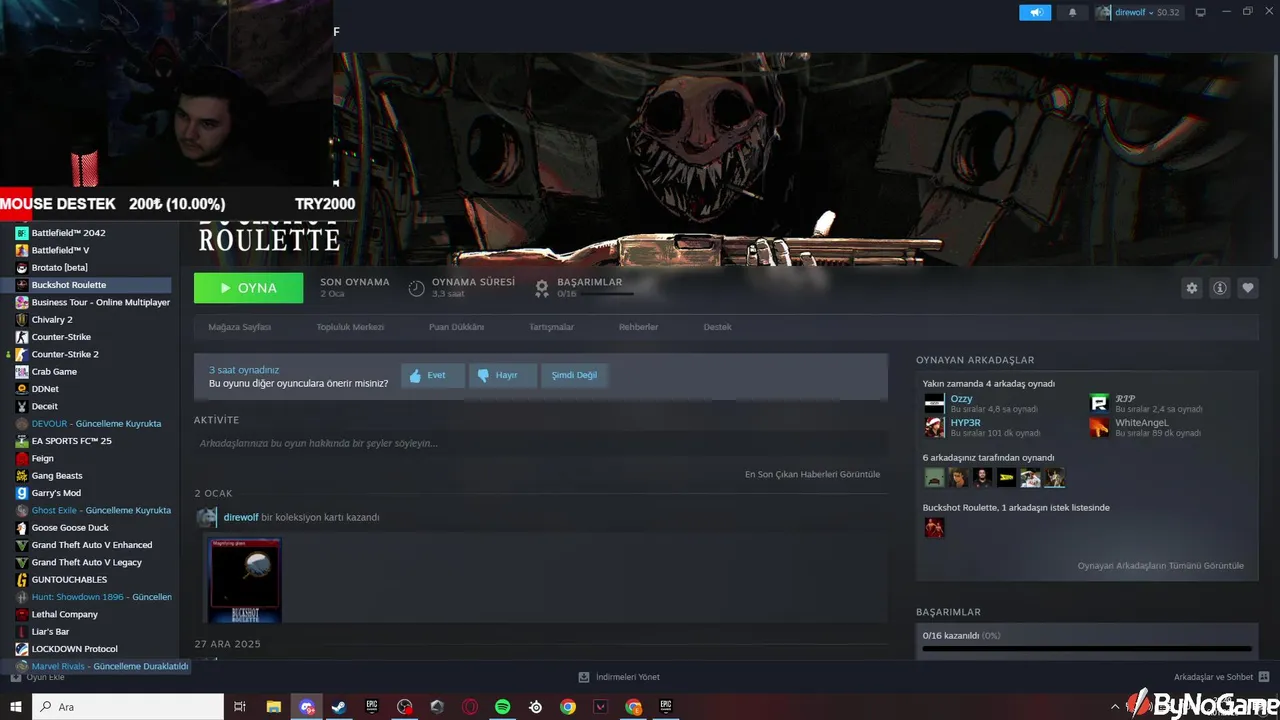The image size is (1280, 720).
Task: Select Grand Theft Auto V Enhanced
Action: coord(92,545)
